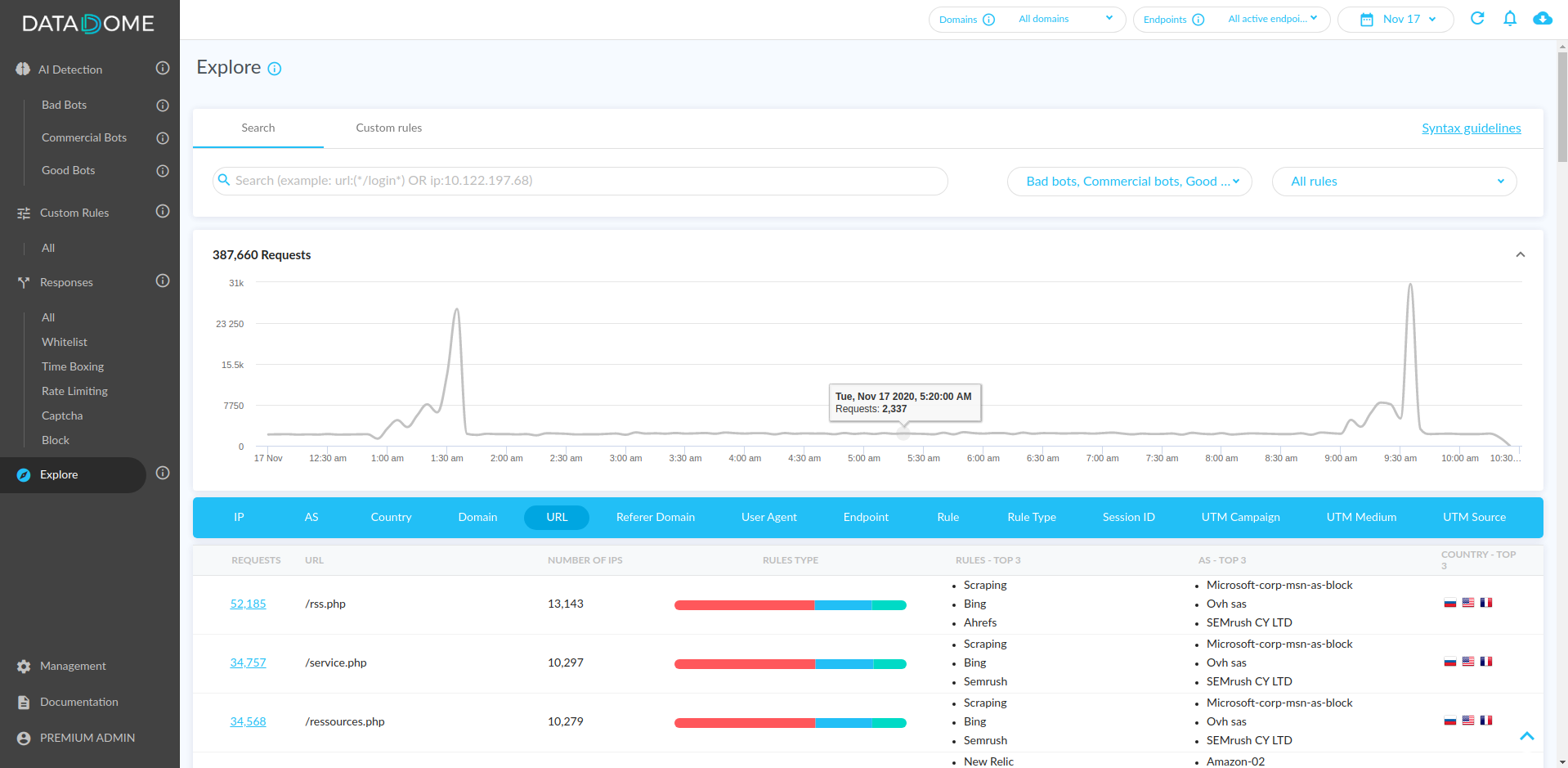Viewport: 1568px width, 768px height.
Task: Select the Endpoint grouping tab
Action: 866,518
